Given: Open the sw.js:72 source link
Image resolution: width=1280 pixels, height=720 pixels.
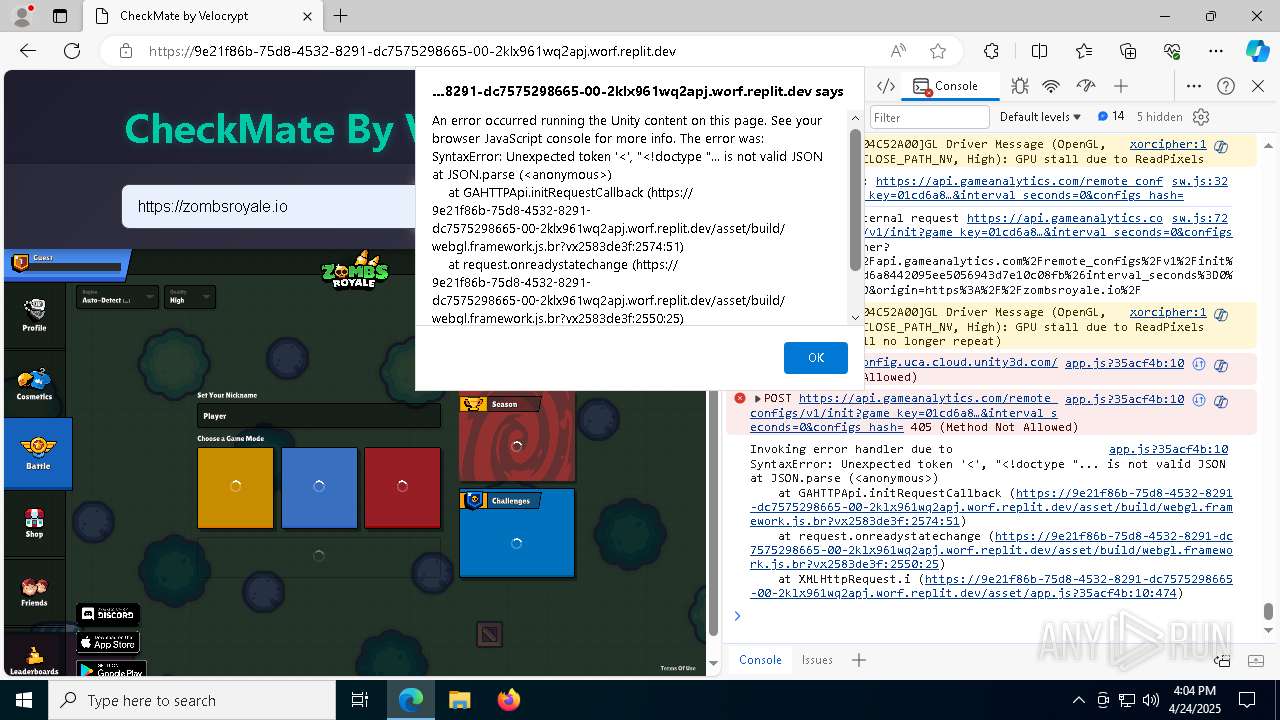Looking at the screenshot, I should 1200,217.
